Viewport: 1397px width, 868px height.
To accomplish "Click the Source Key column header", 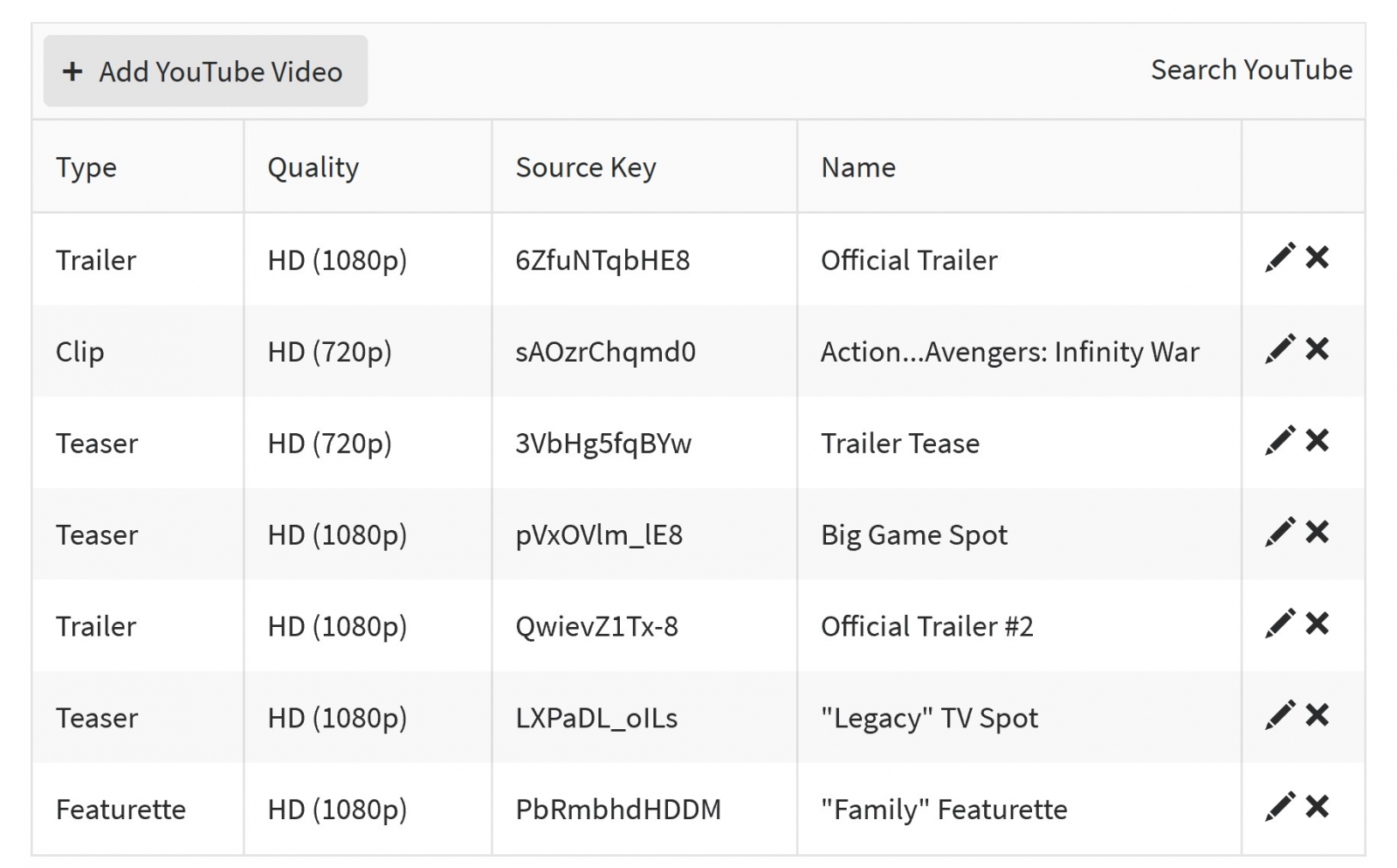I will (x=586, y=168).
